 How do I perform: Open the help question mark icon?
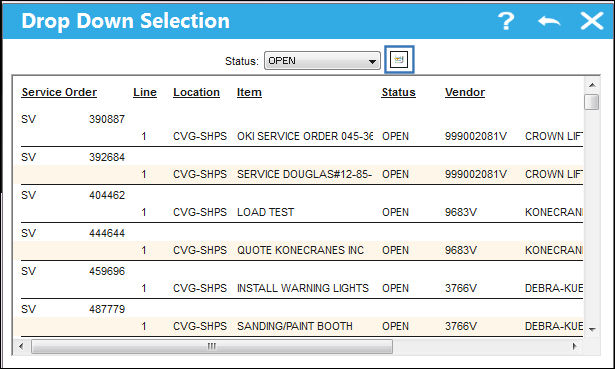pyautogui.click(x=506, y=21)
